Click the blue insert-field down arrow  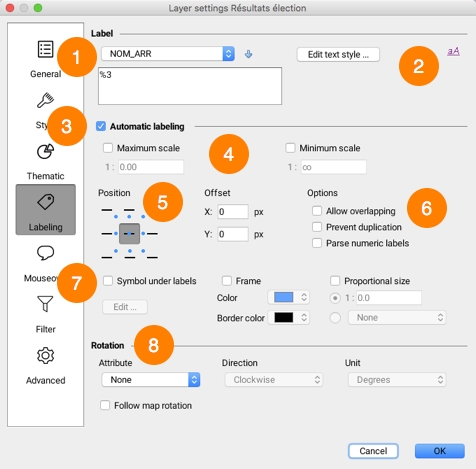(x=248, y=54)
